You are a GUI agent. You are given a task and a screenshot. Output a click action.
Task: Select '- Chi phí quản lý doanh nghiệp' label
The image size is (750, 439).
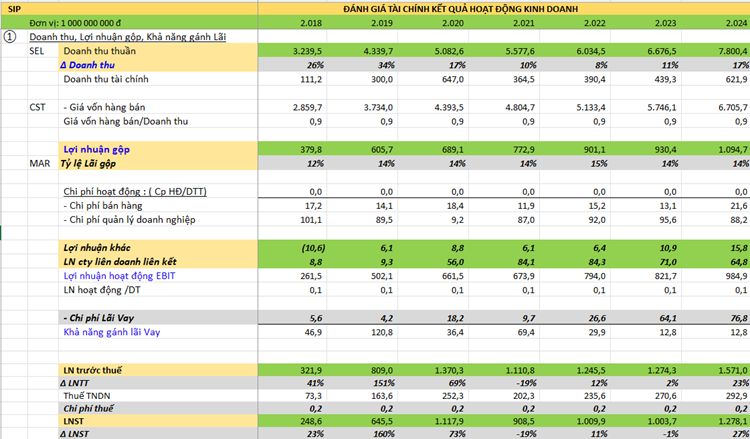pyautogui.click(x=129, y=220)
